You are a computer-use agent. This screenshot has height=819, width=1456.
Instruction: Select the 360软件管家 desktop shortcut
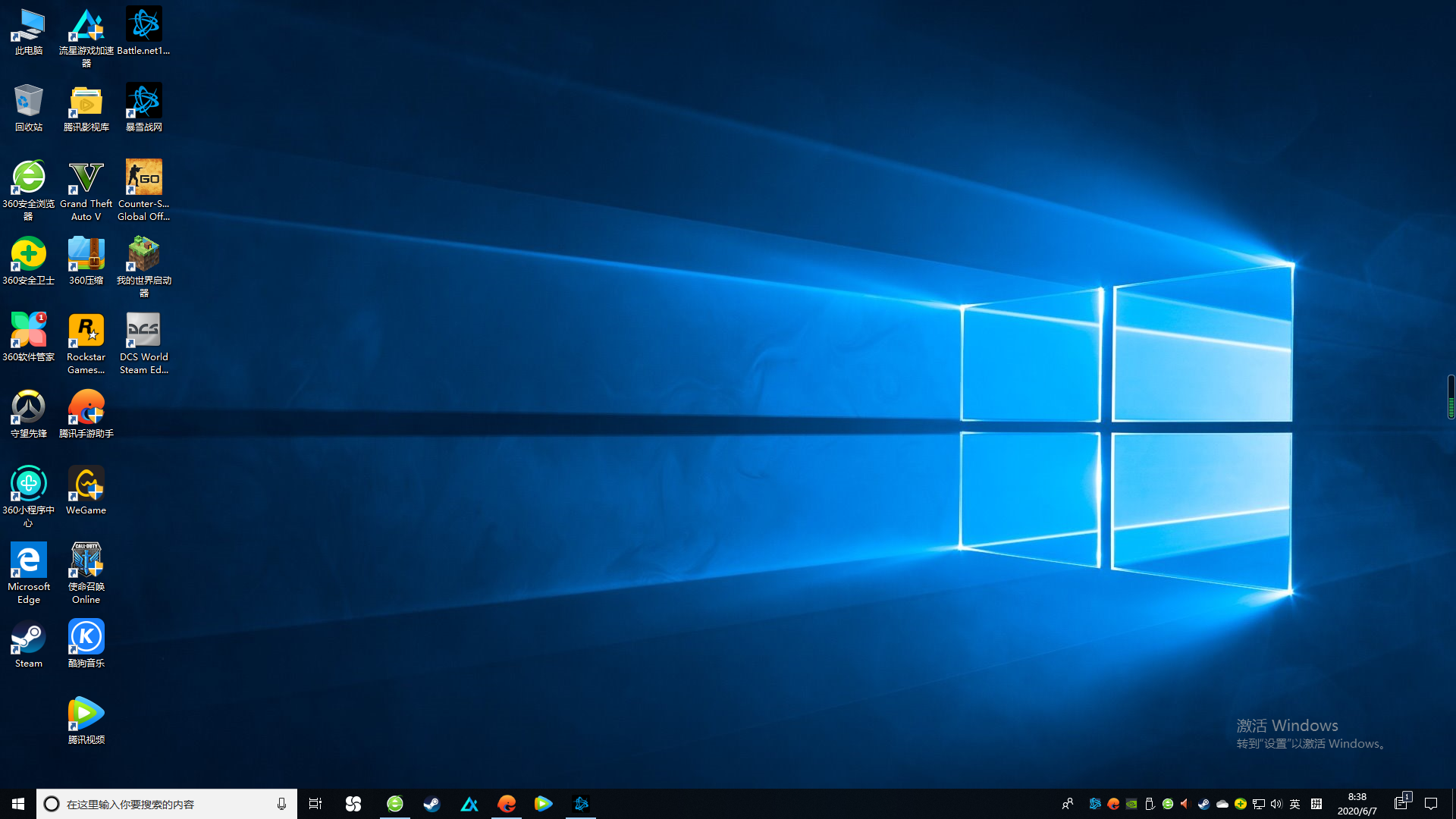click(x=29, y=338)
